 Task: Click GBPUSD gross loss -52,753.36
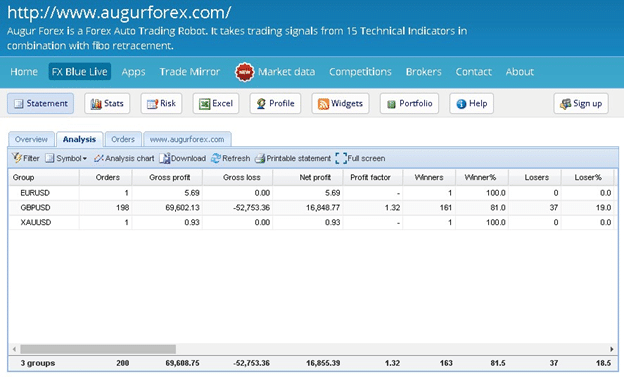tap(251, 208)
